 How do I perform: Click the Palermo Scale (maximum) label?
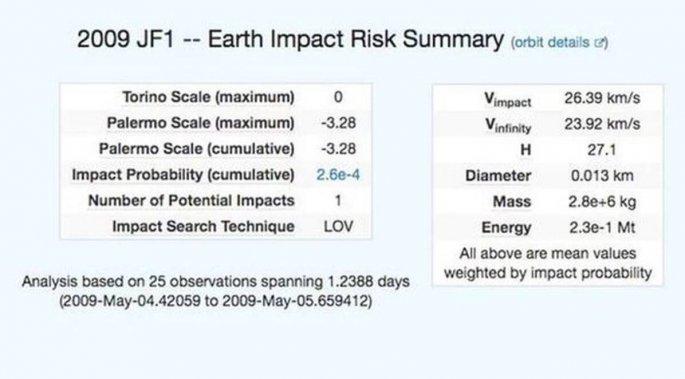pyautogui.click(x=201, y=123)
